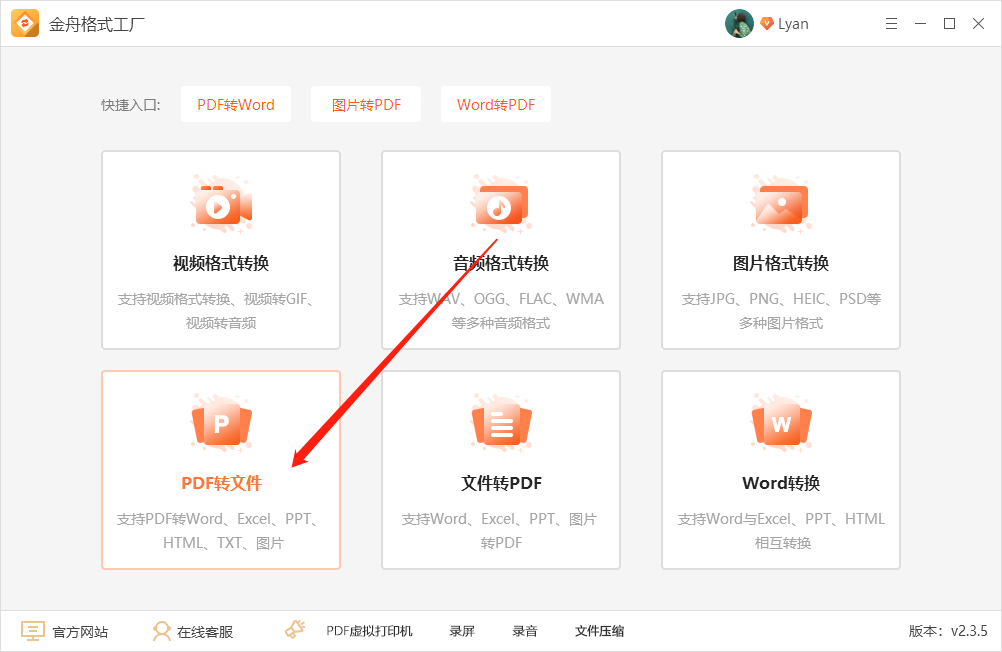Select 视频格式转换 title
The height and width of the screenshot is (652, 1002).
[x=221, y=263]
